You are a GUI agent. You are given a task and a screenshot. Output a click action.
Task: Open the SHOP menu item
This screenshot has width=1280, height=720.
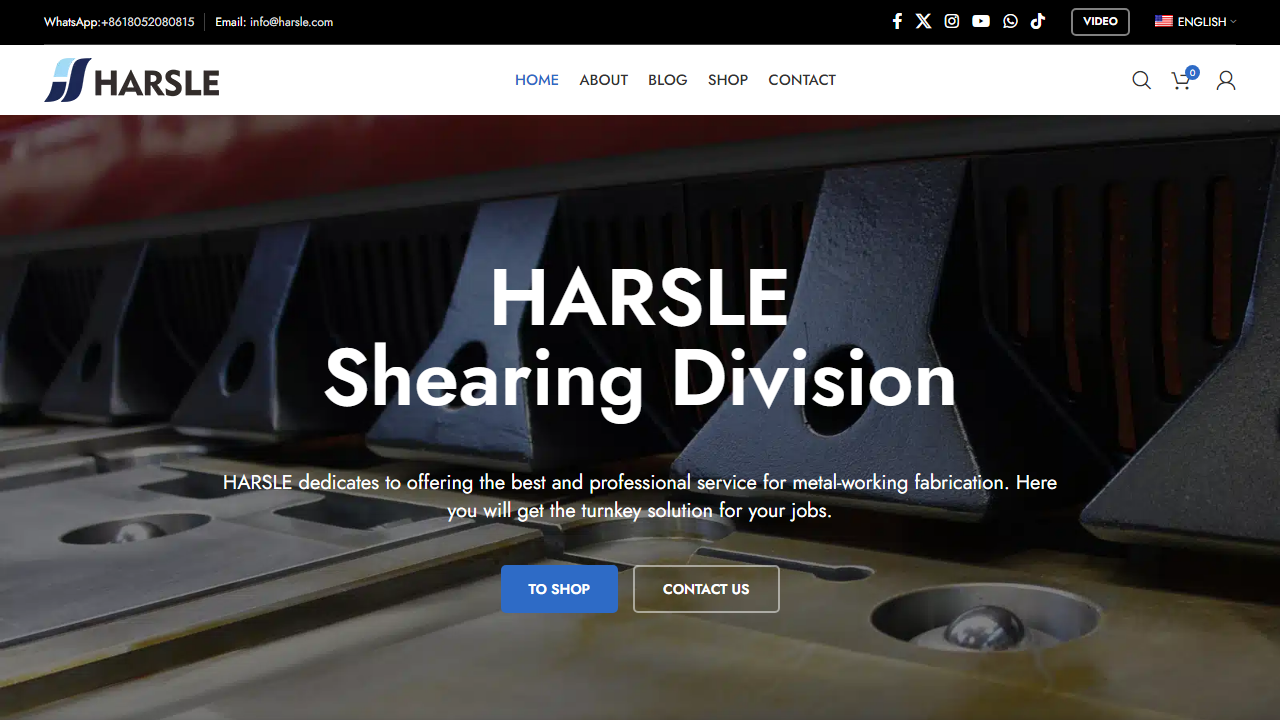pyautogui.click(x=728, y=80)
